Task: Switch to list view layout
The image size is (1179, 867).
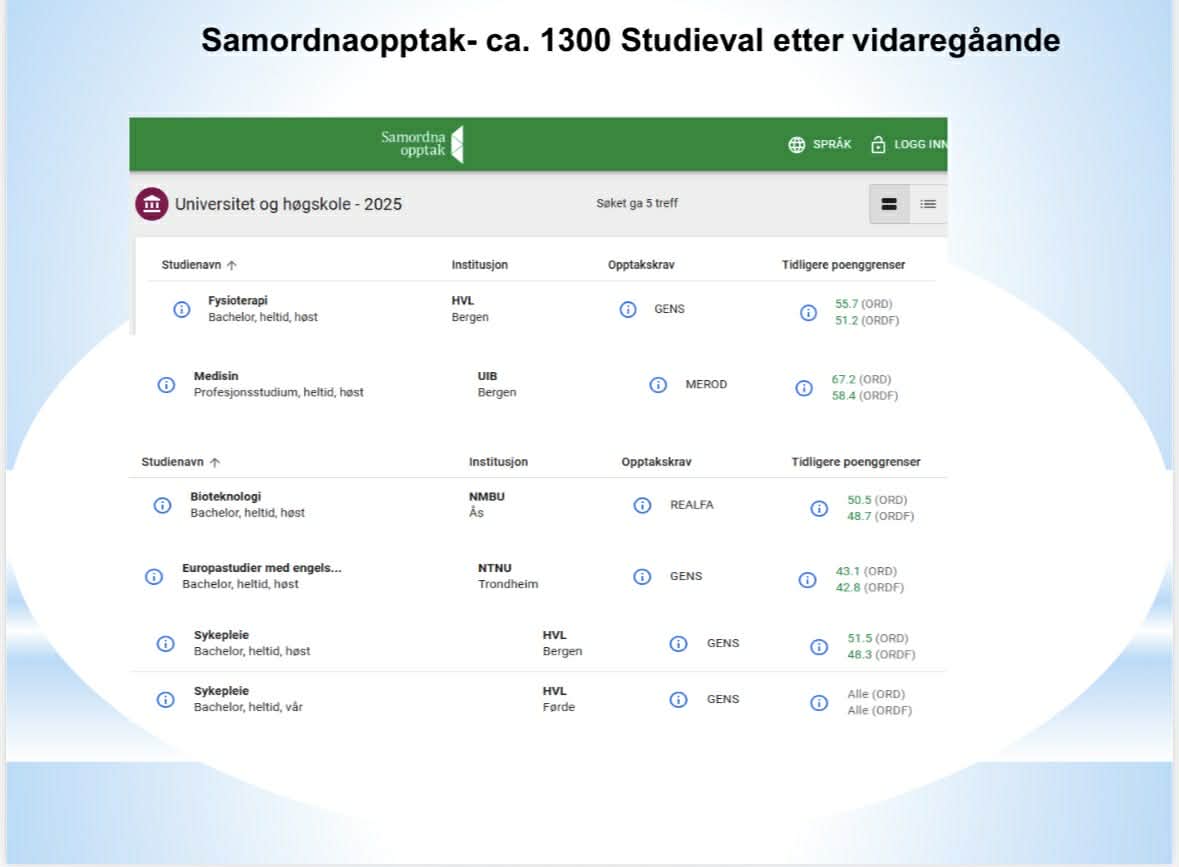Action: tap(928, 204)
